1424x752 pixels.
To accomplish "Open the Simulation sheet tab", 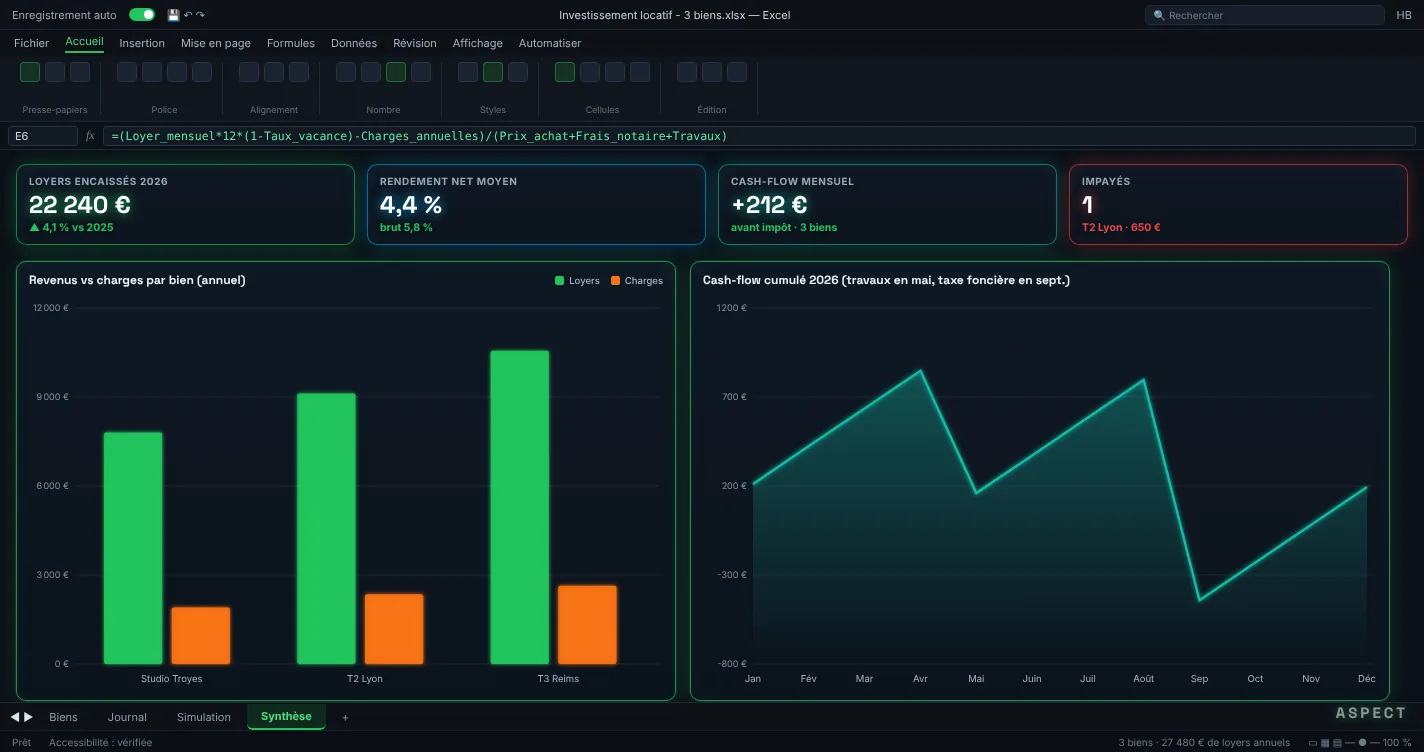I will (x=204, y=717).
